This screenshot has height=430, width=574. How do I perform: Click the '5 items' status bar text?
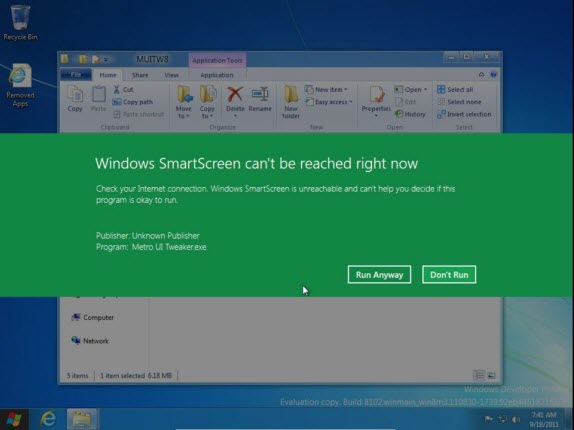77,375
